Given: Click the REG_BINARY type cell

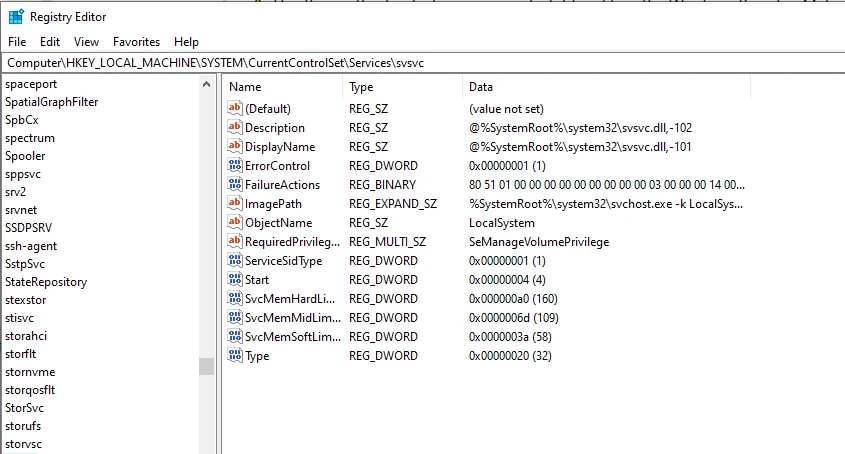Looking at the screenshot, I should pos(383,185).
